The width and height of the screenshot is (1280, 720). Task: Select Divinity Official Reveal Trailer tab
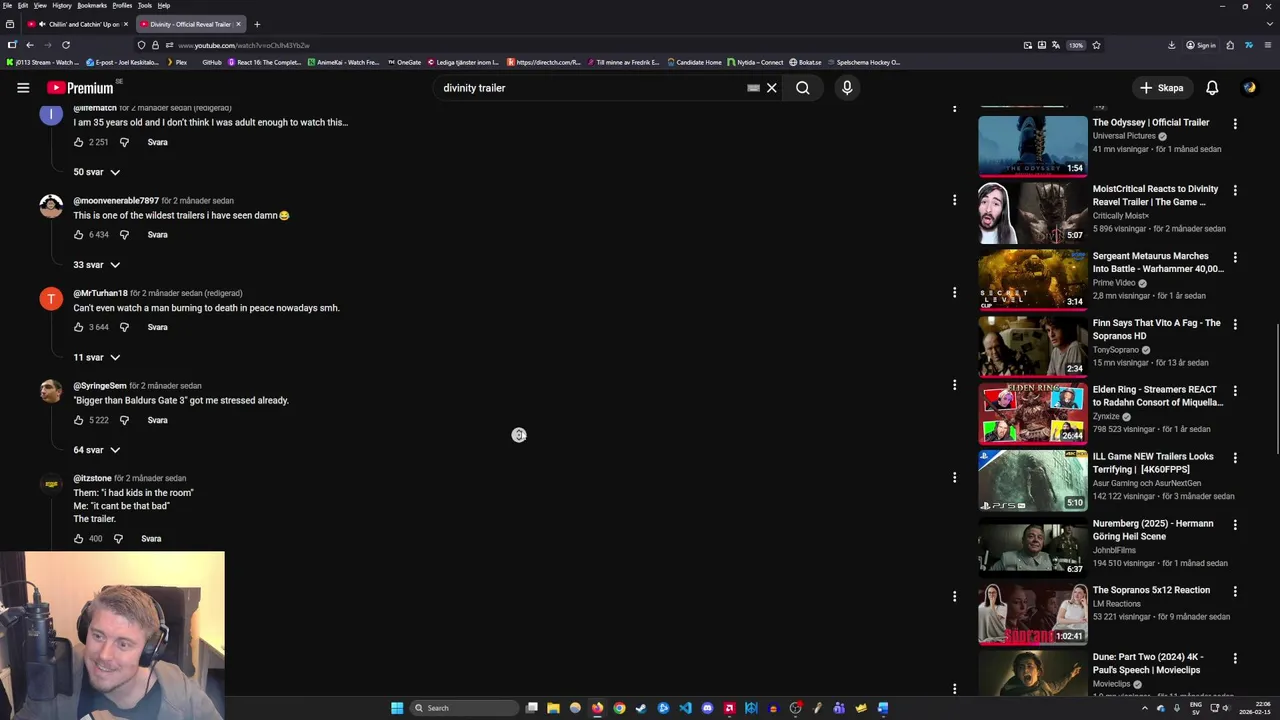pos(190,24)
